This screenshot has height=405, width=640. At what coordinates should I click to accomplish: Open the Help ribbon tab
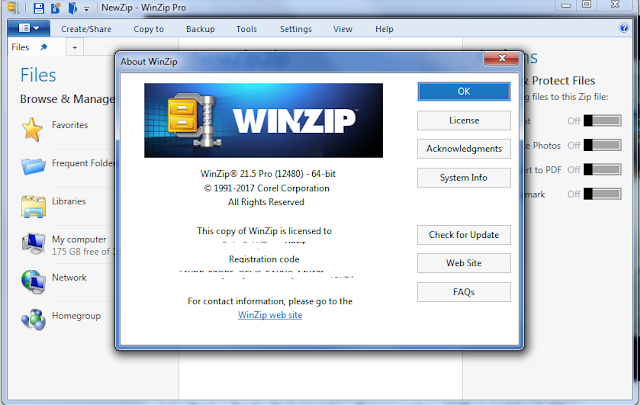[x=384, y=29]
